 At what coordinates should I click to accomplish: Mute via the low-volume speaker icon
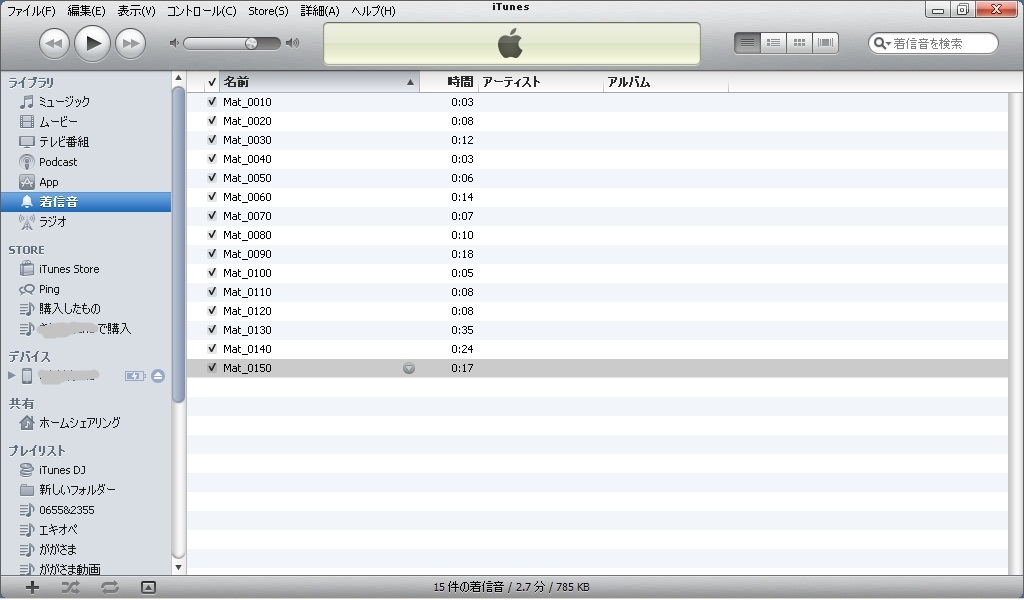(174, 43)
